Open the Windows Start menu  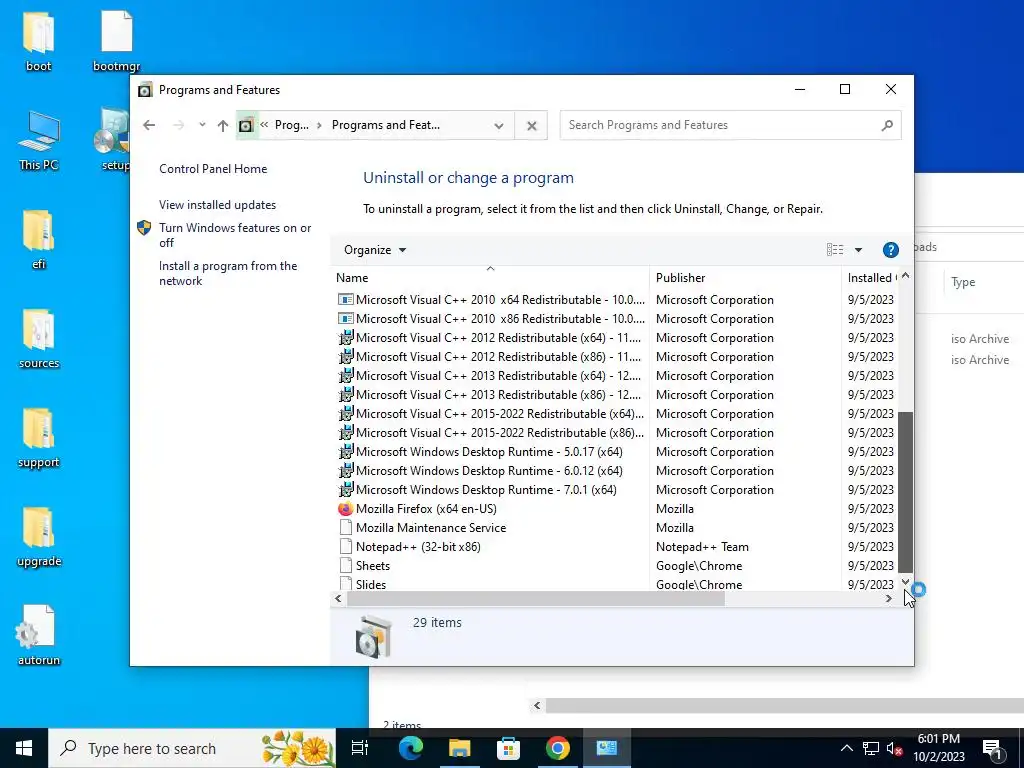pyautogui.click(x=24, y=748)
